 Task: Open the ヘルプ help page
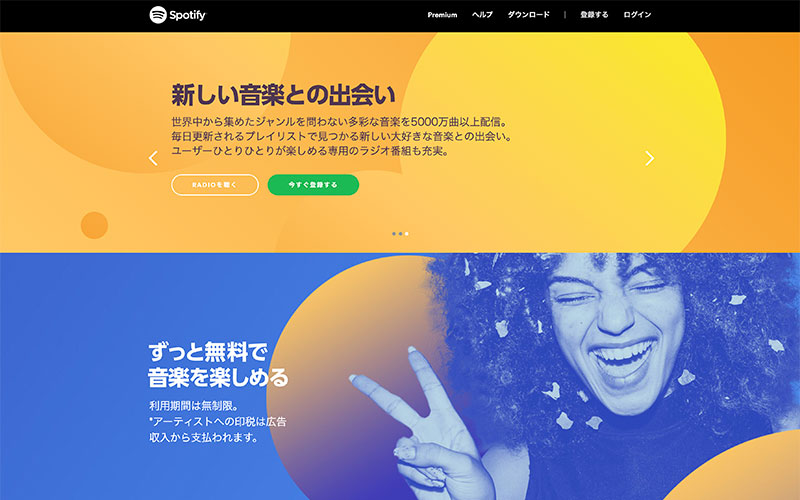(482, 15)
